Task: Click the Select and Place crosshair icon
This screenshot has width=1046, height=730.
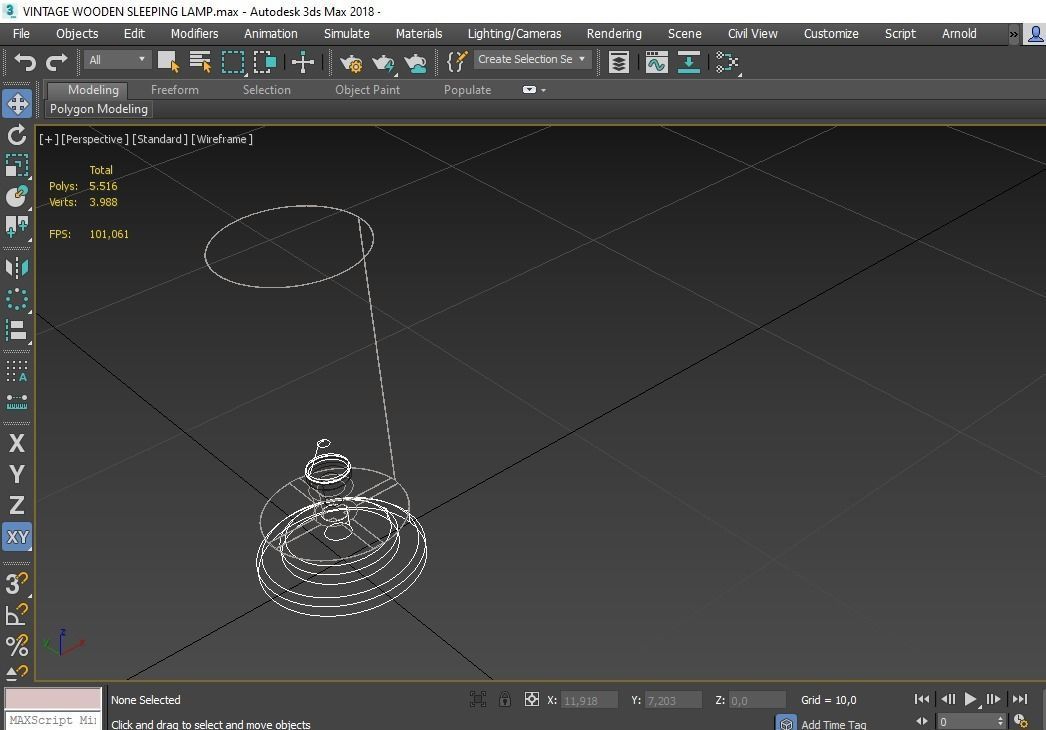Action: pos(303,62)
